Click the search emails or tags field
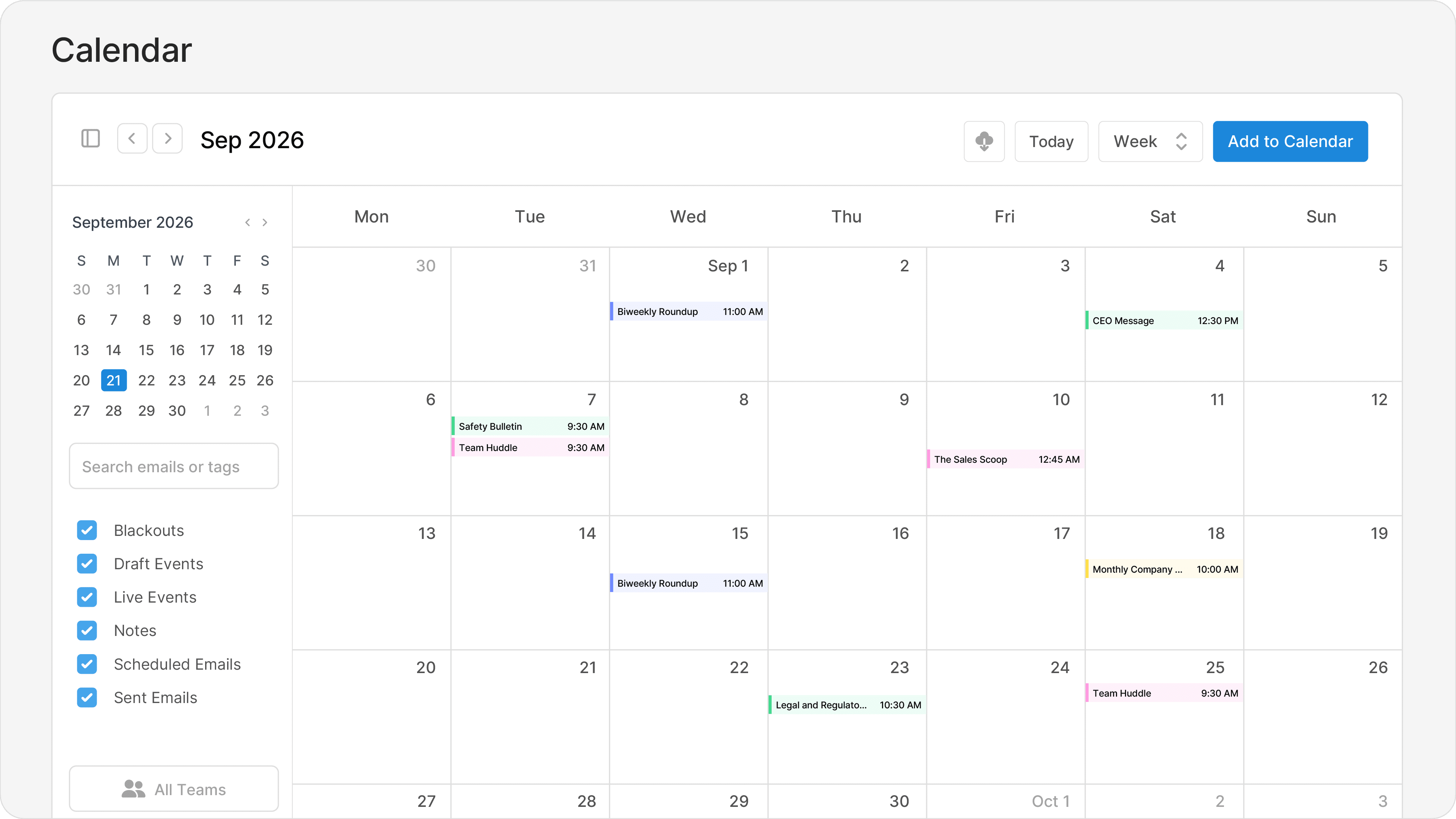This screenshot has height=819, width=1456. [x=174, y=466]
